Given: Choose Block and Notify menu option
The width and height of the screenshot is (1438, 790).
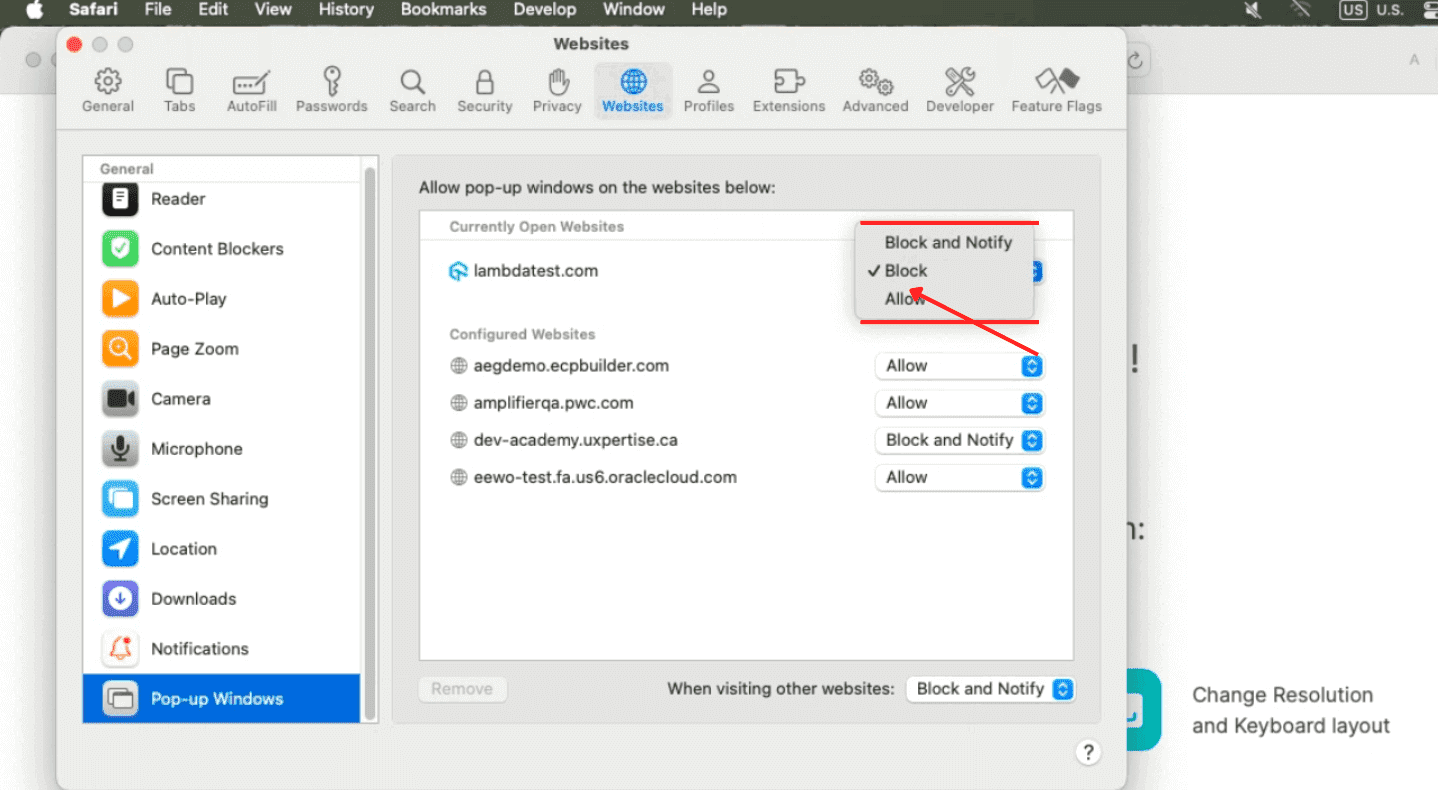Looking at the screenshot, I should (x=948, y=242).
